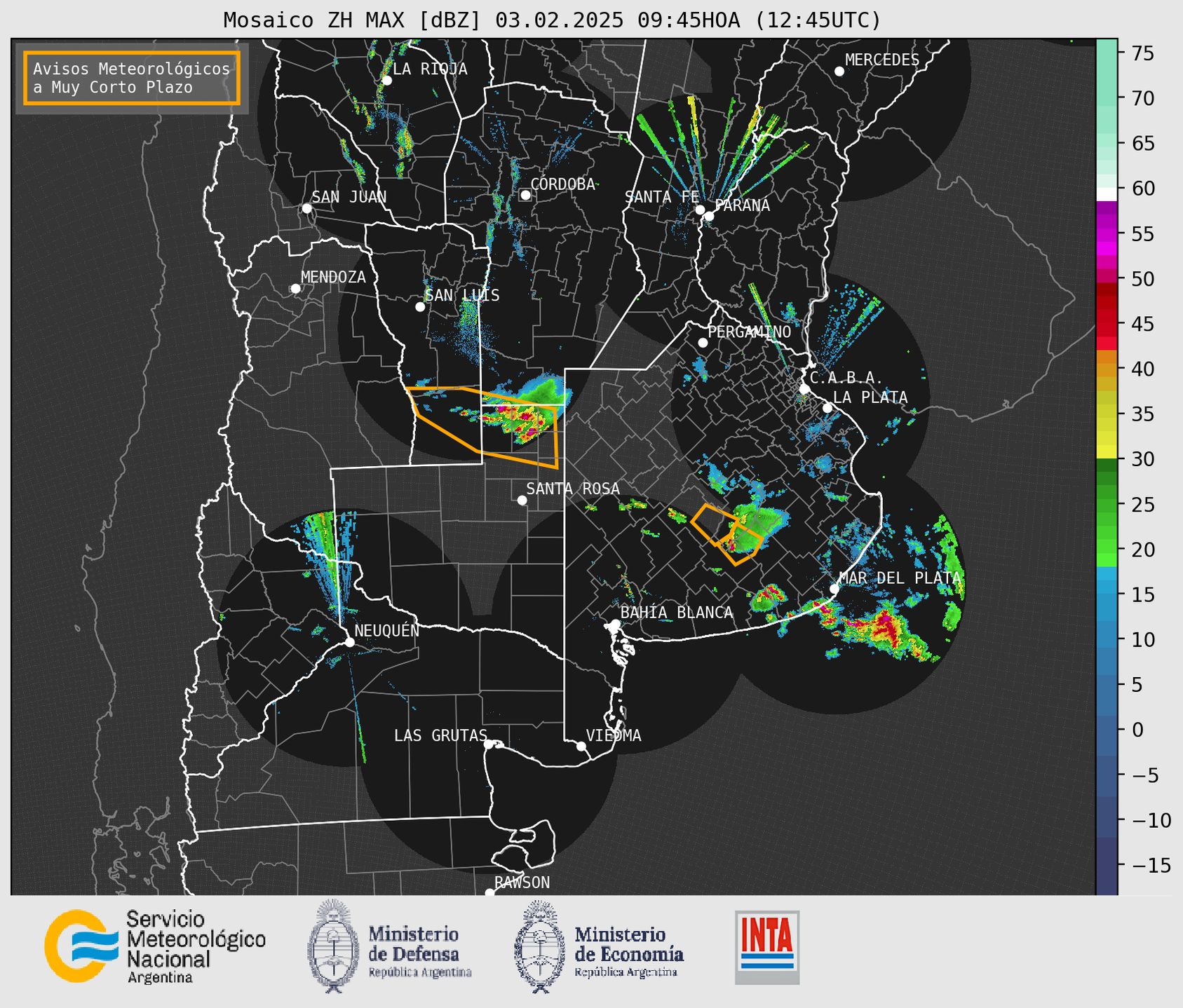Click the -15 dBZ value on color scale
This screenshot has width=1183, height=1008.
(x=1152, y=865)
